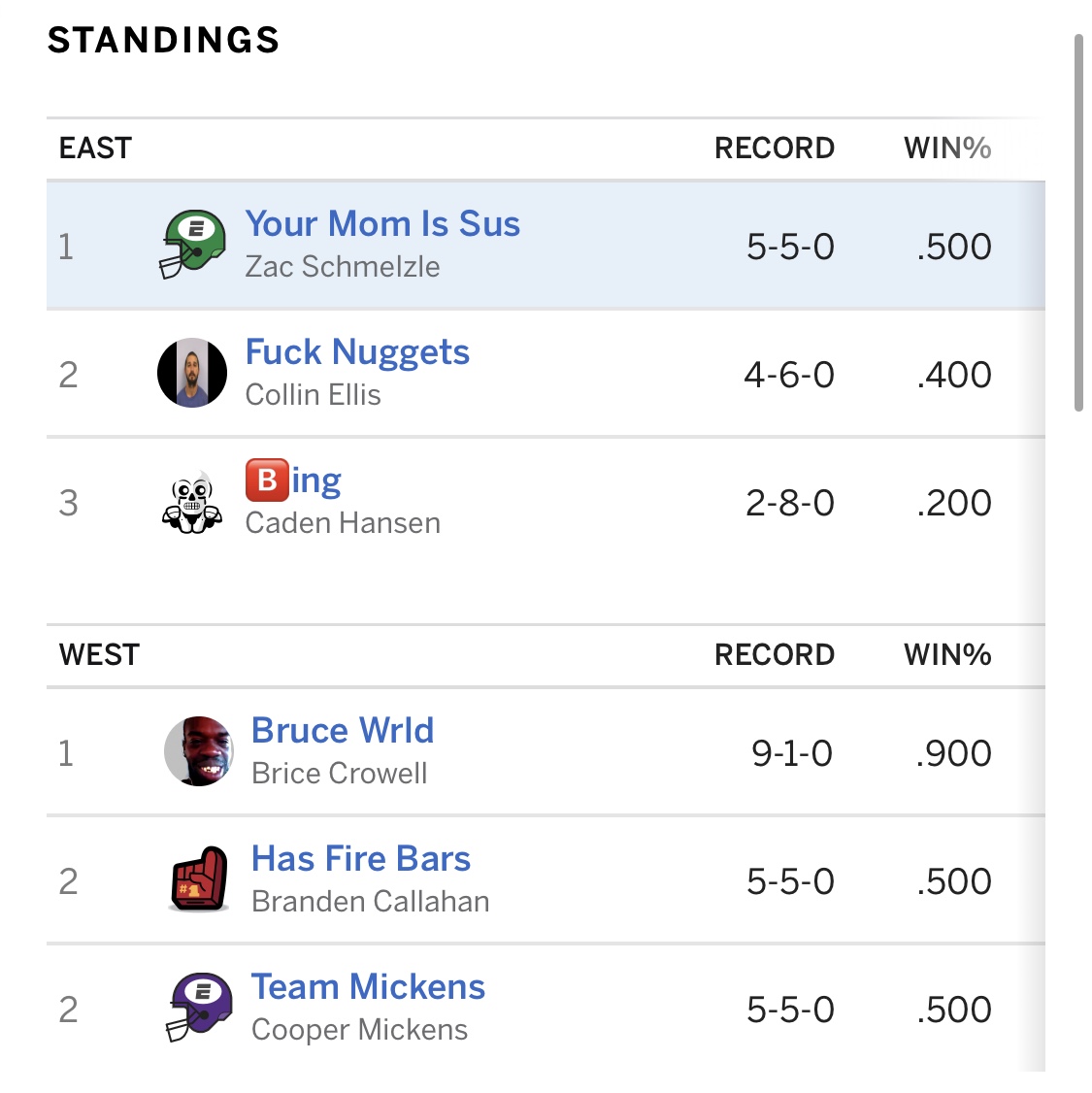Open the Team Mickens team page
The image size is (1092, 1093).
pyautogui.click(x=368, y=986)
